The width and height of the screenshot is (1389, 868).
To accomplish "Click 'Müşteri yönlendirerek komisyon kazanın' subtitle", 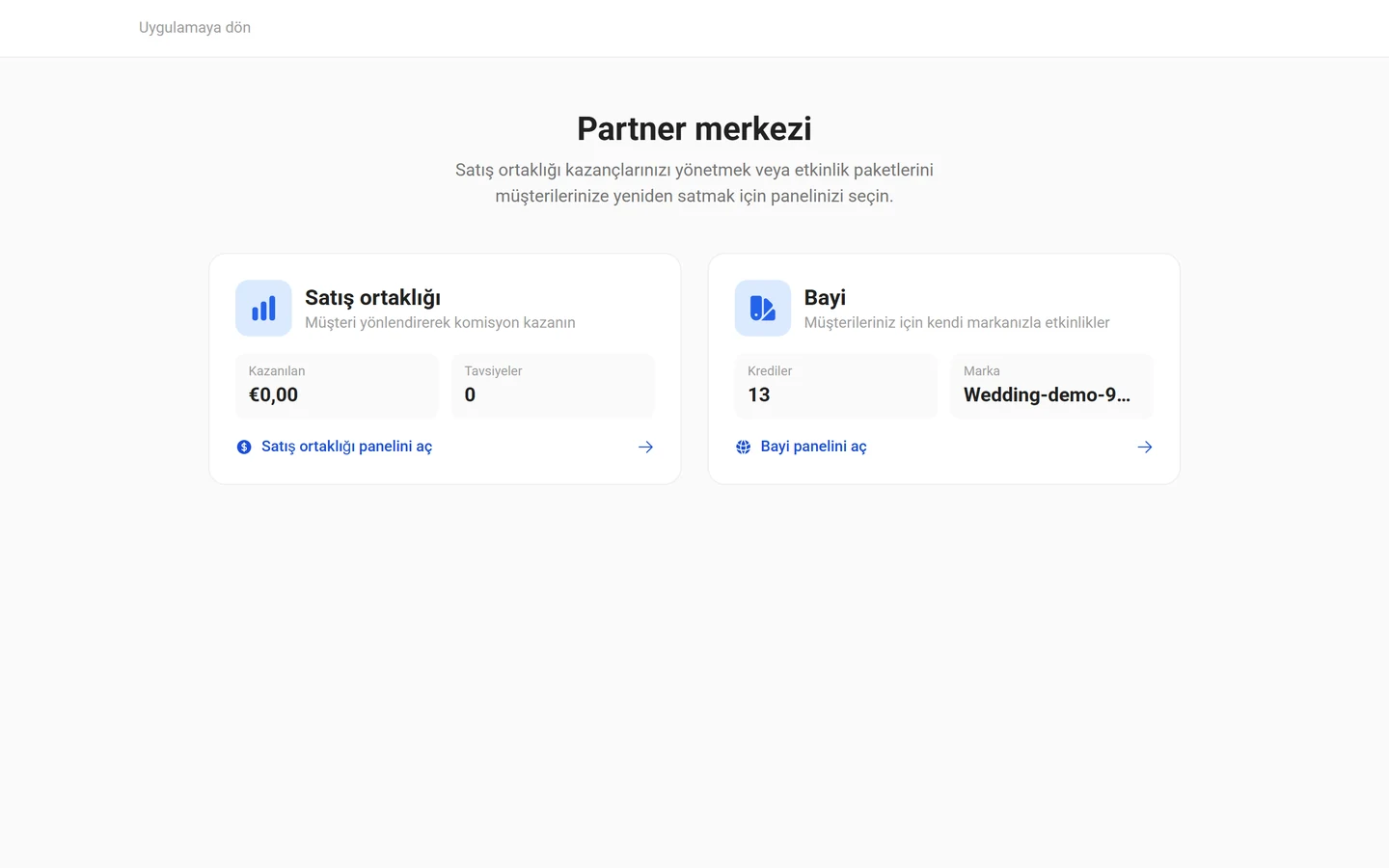I will tap(440, 322).
